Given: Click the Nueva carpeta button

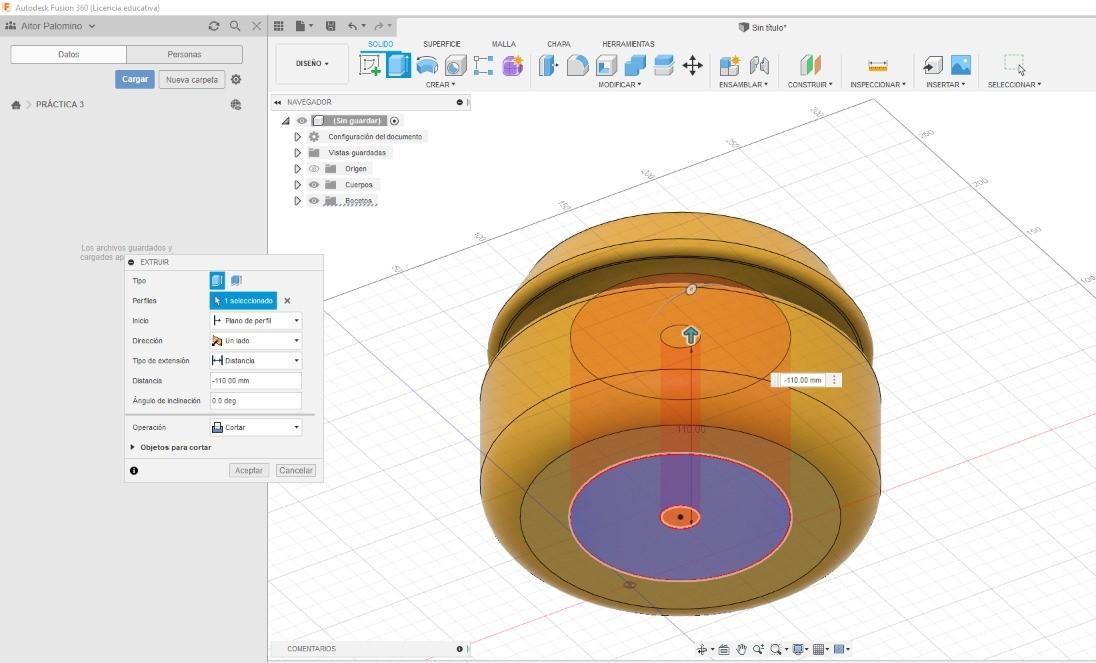Looking at the screenshot, I should click(x=192, y=80).
